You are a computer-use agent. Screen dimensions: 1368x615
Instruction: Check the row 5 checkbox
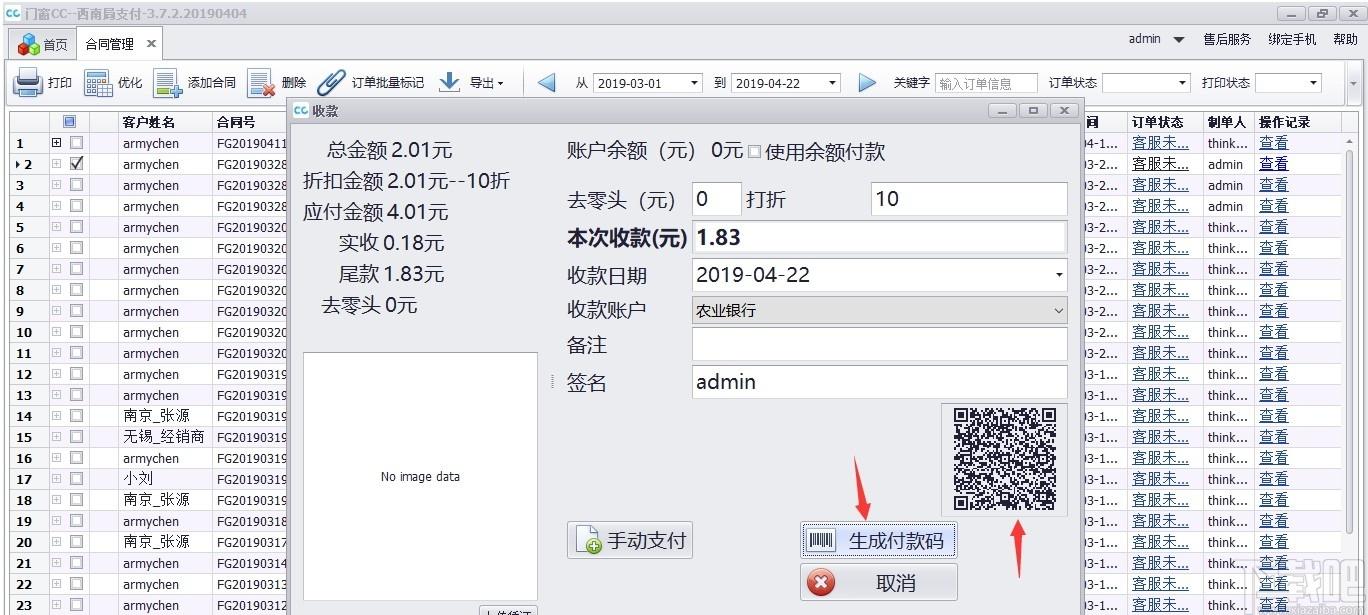pos(76,227)
